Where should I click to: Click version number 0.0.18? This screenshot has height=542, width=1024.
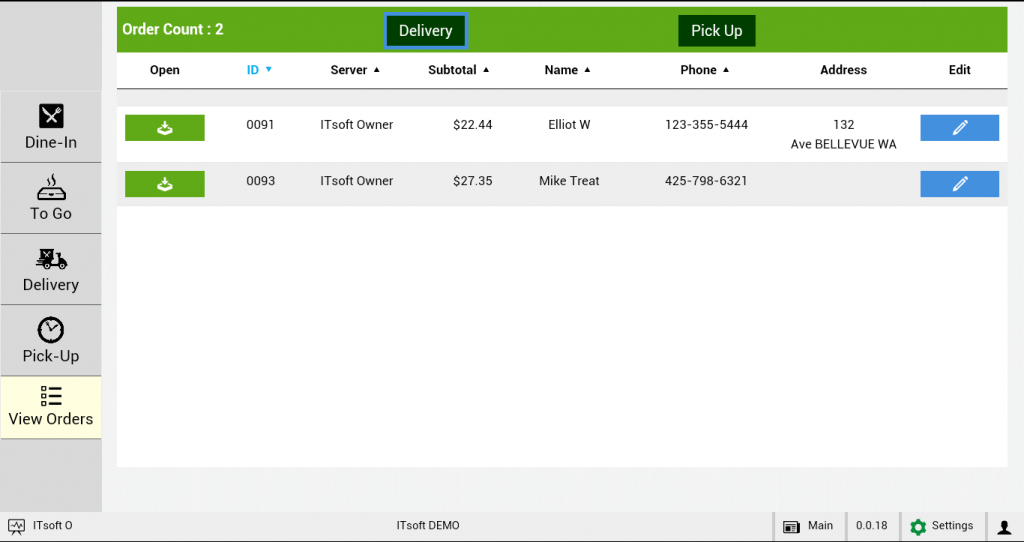tap(872, 526)
